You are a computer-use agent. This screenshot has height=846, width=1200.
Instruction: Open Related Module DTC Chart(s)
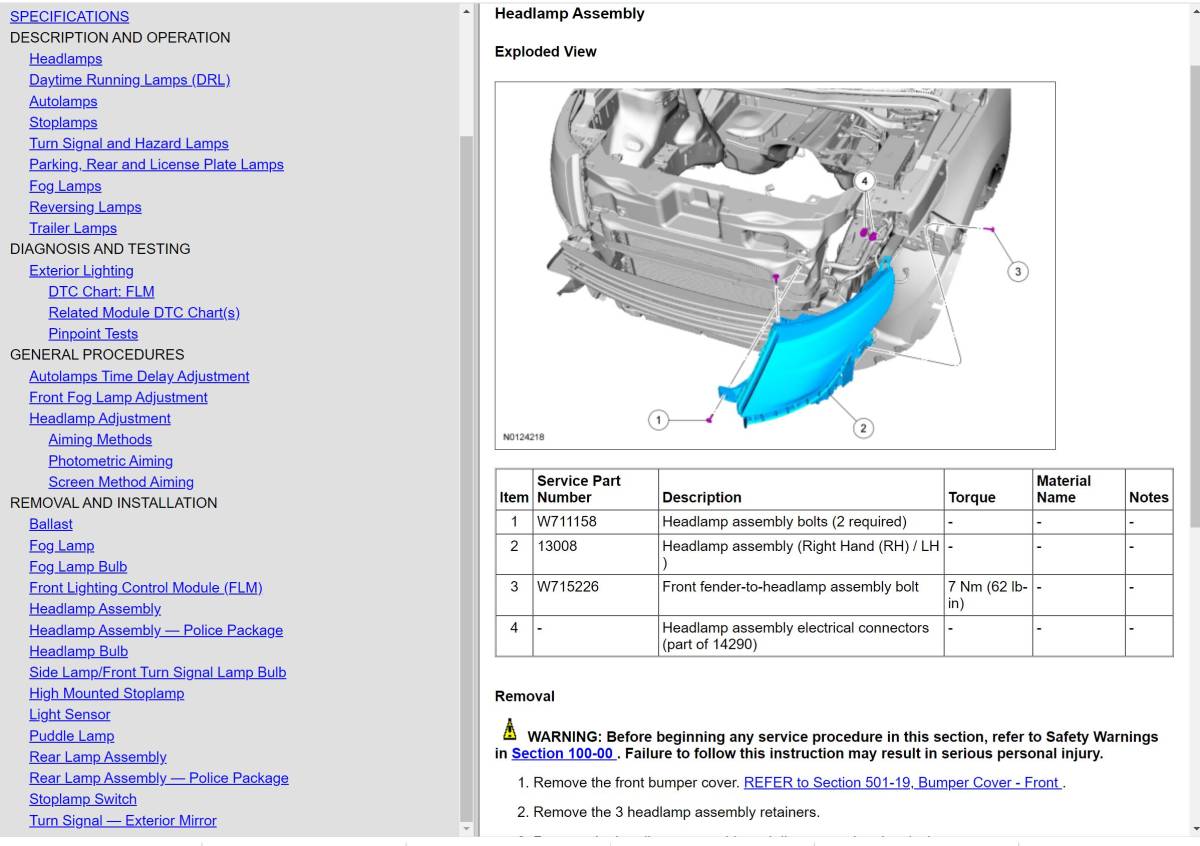pos(144,312)
